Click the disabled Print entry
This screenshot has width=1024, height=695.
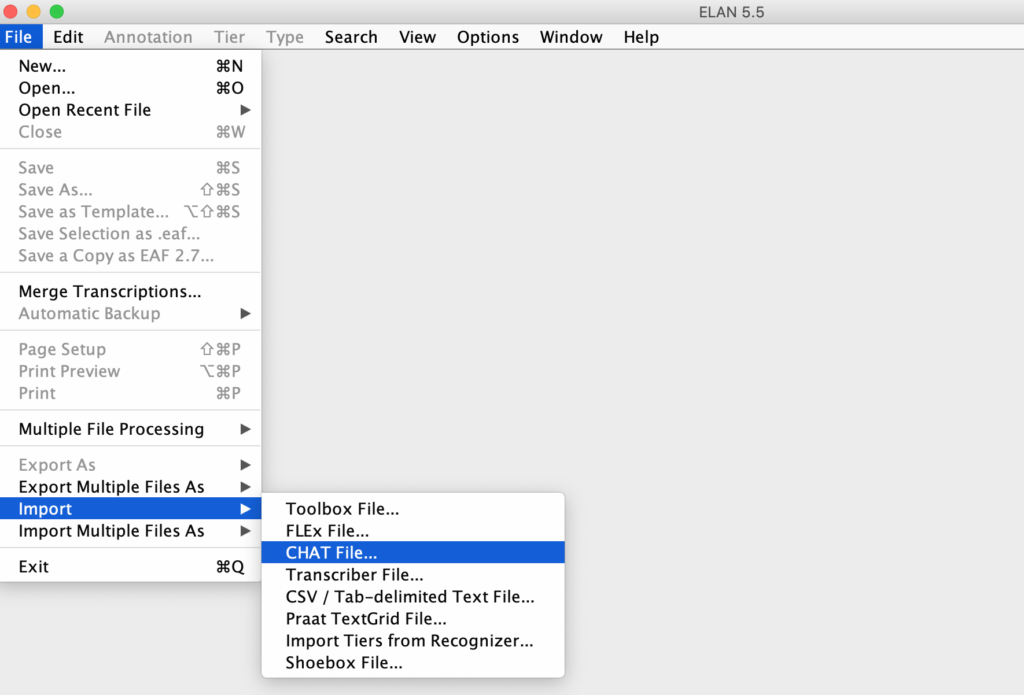(131, 393)
